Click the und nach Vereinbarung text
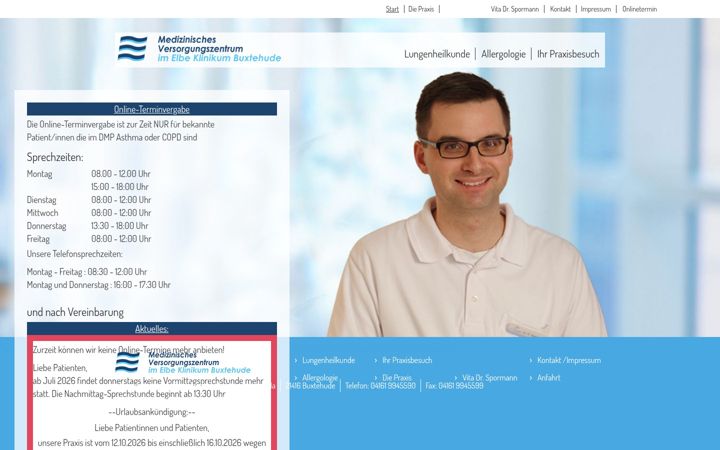 pos(75,312)
